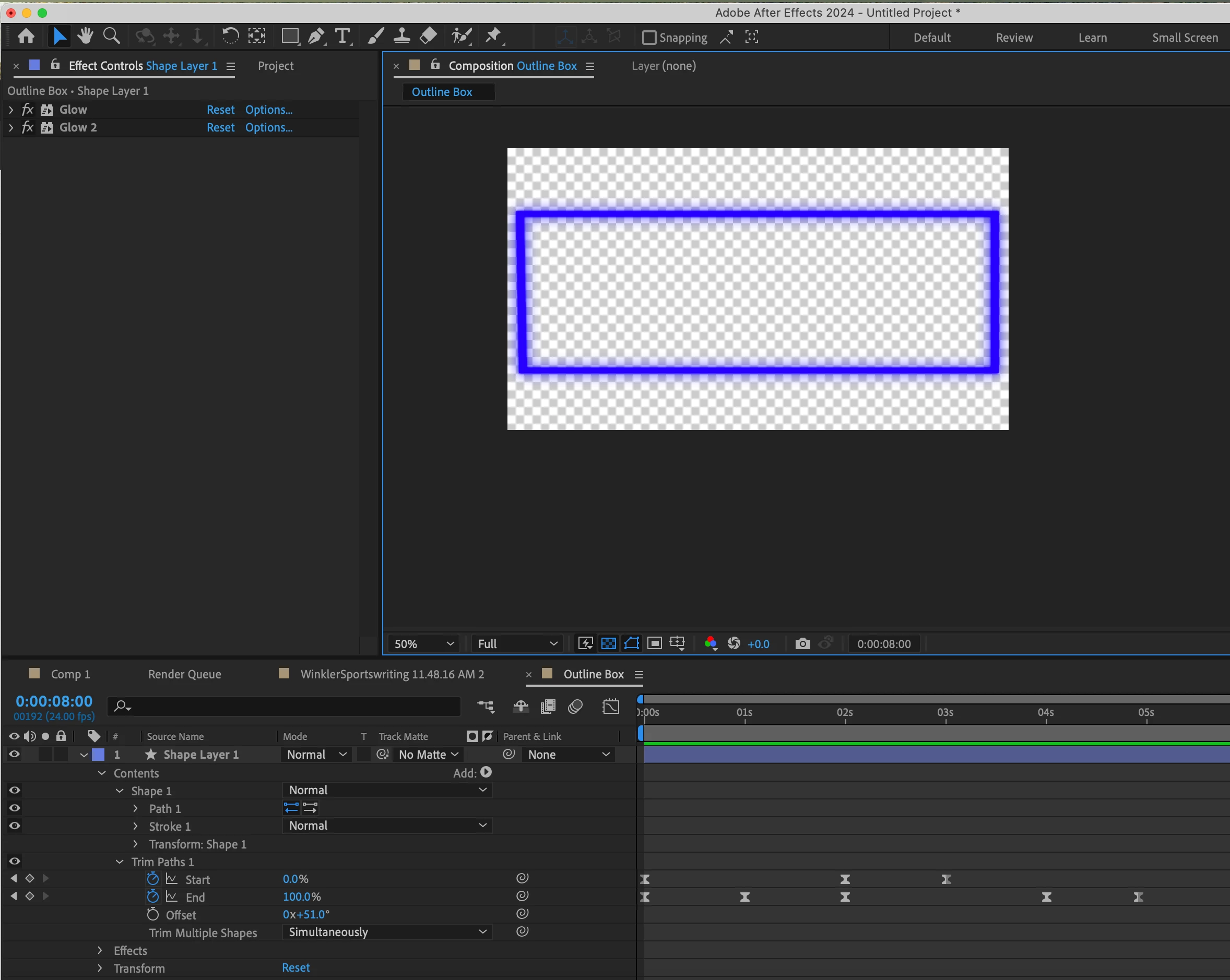1230x980 pixels.
Task: Expand the Glow 2 effect
Action: pos(11,128)
